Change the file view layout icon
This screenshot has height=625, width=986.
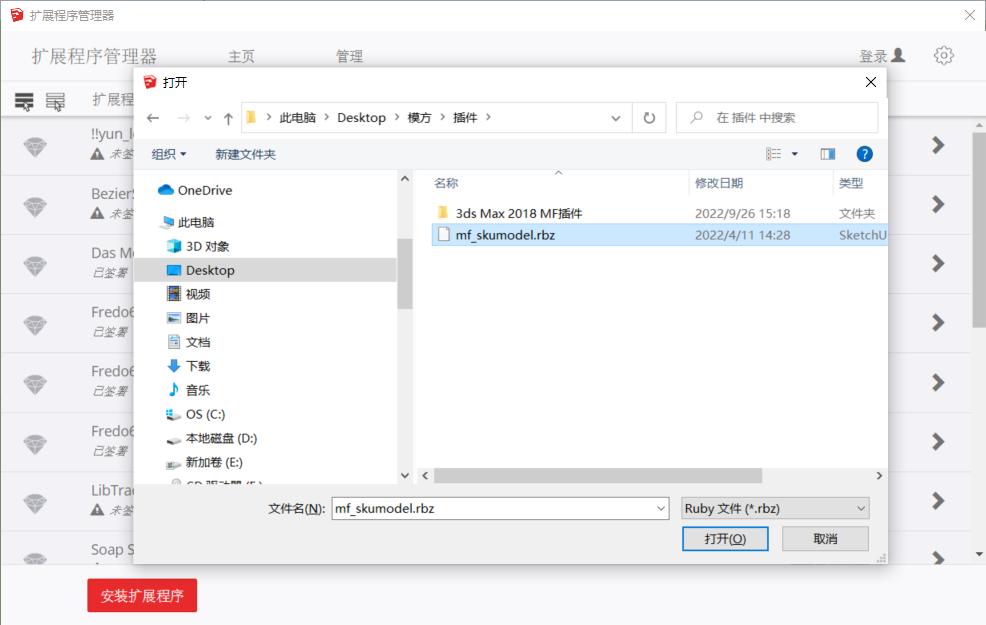(773, 154)
